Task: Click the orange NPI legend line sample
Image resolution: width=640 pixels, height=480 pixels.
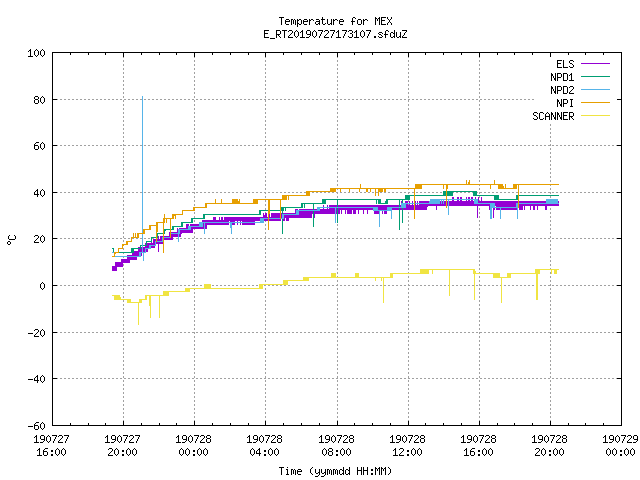Action: coord(595,103)
